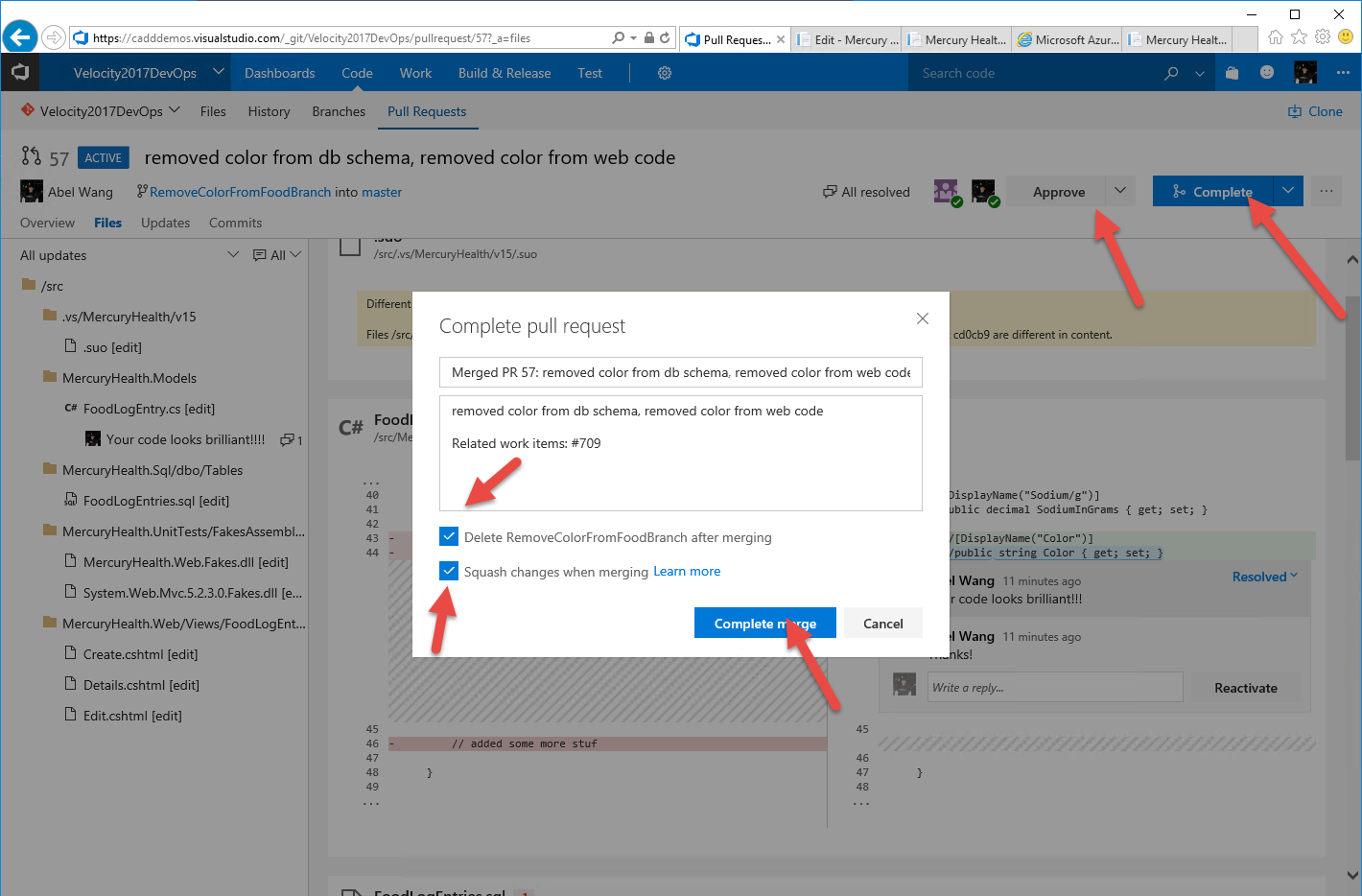Click the merge commit title input field
The height and width of the screenshot is (896, 1362).
tap(681, 372)
